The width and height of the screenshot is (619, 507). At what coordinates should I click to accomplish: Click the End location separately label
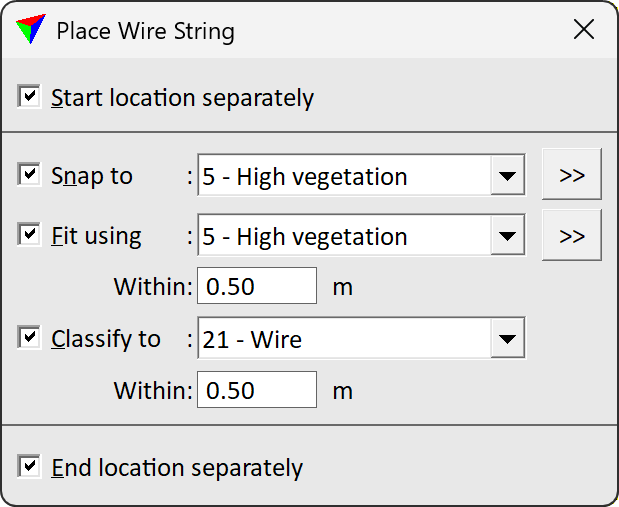click(x=177, y=468)
